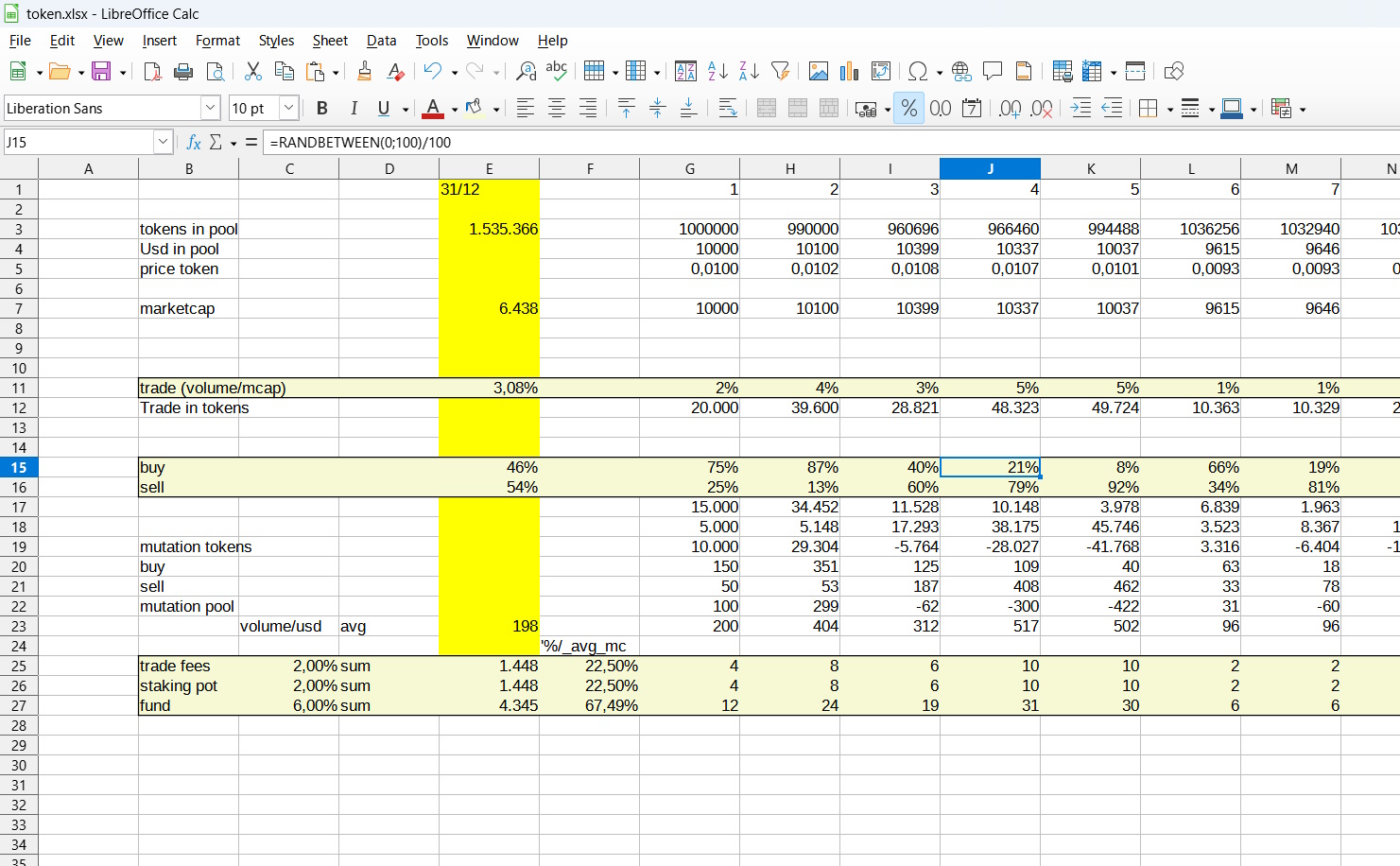Open the headers and footers tool

(x=1024, y=71)
